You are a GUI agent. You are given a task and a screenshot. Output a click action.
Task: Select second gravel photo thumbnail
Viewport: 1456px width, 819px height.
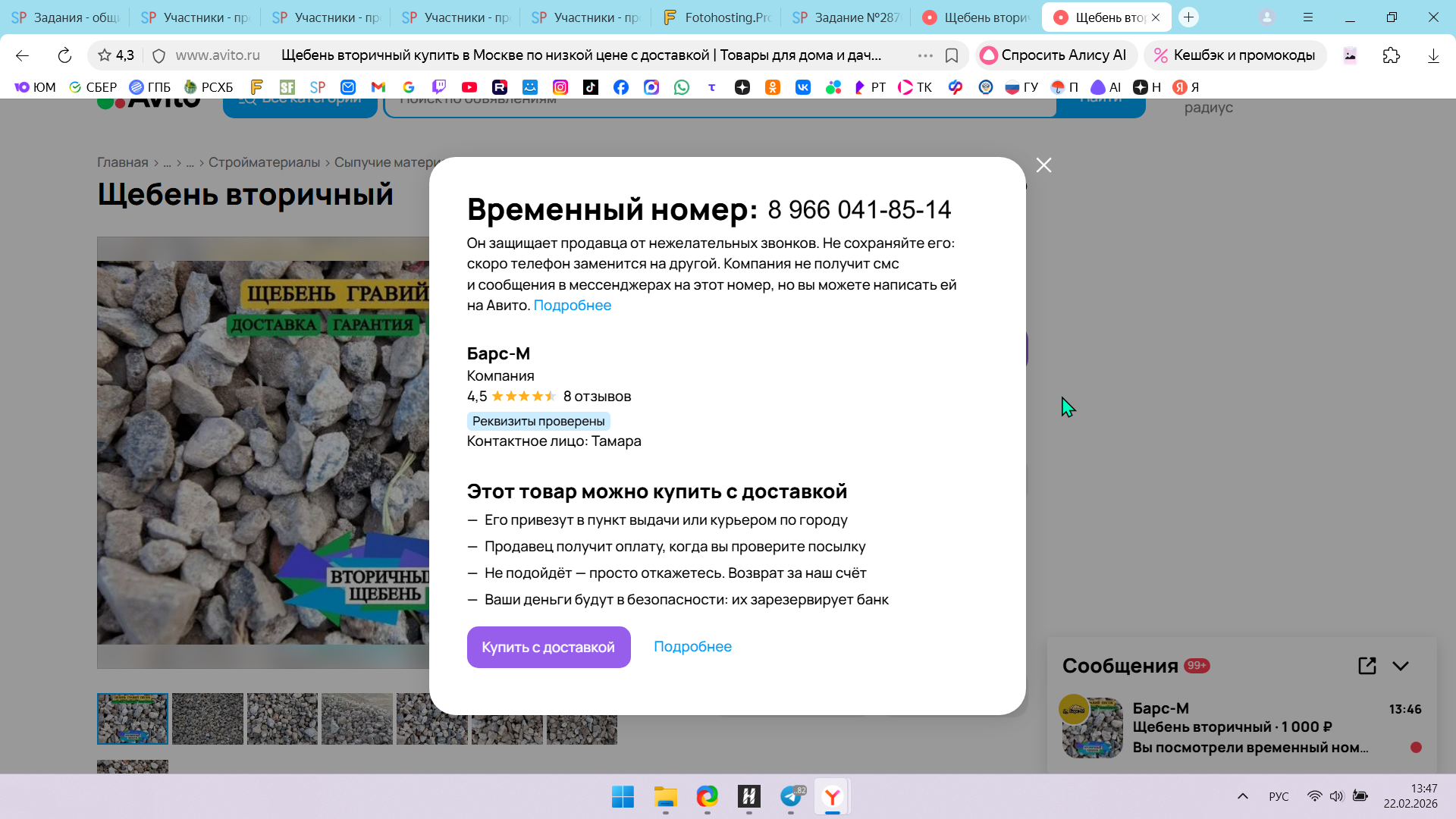(207, 718)
